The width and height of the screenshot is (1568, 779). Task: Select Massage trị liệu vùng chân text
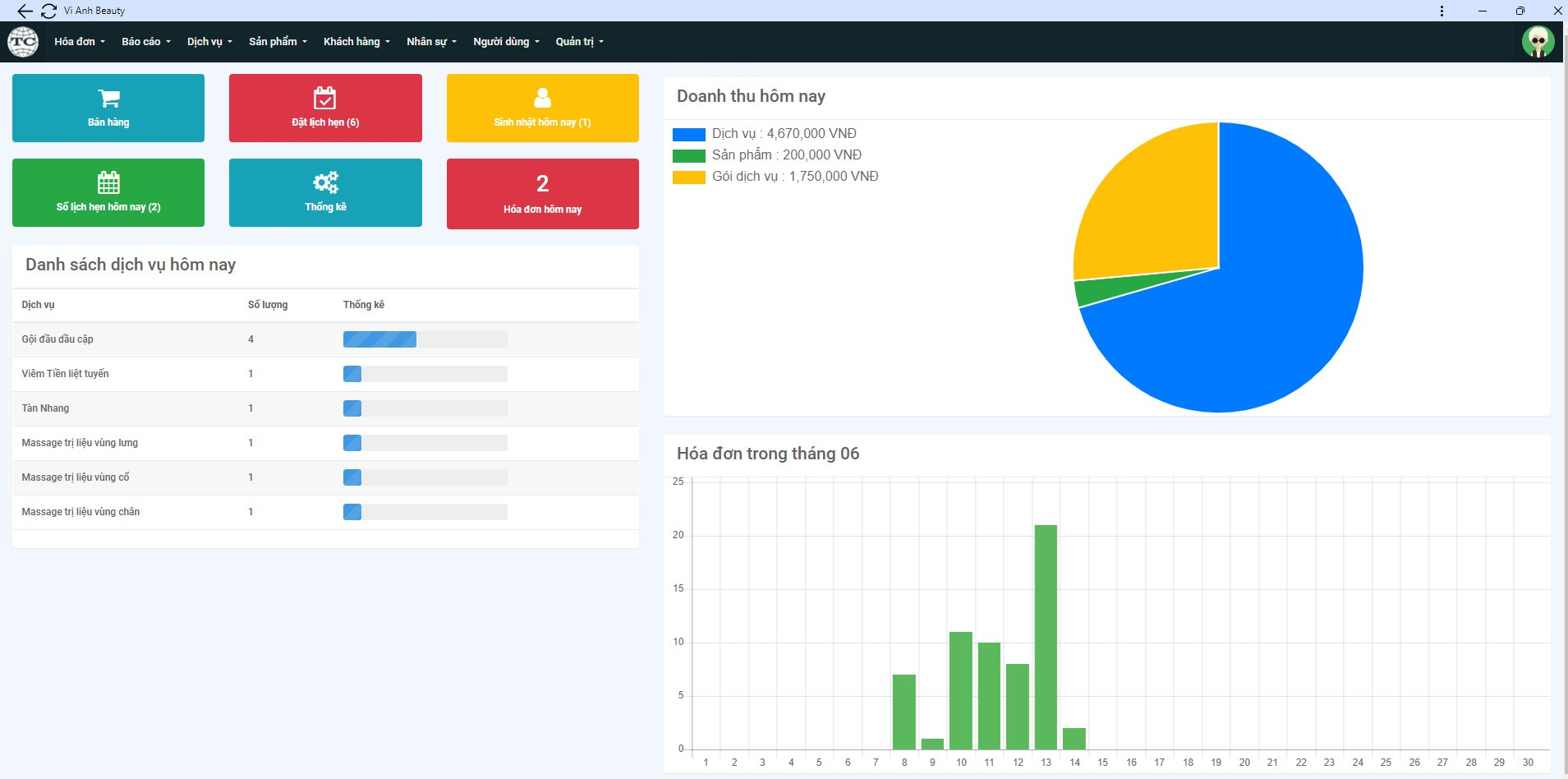pos(80,512)
